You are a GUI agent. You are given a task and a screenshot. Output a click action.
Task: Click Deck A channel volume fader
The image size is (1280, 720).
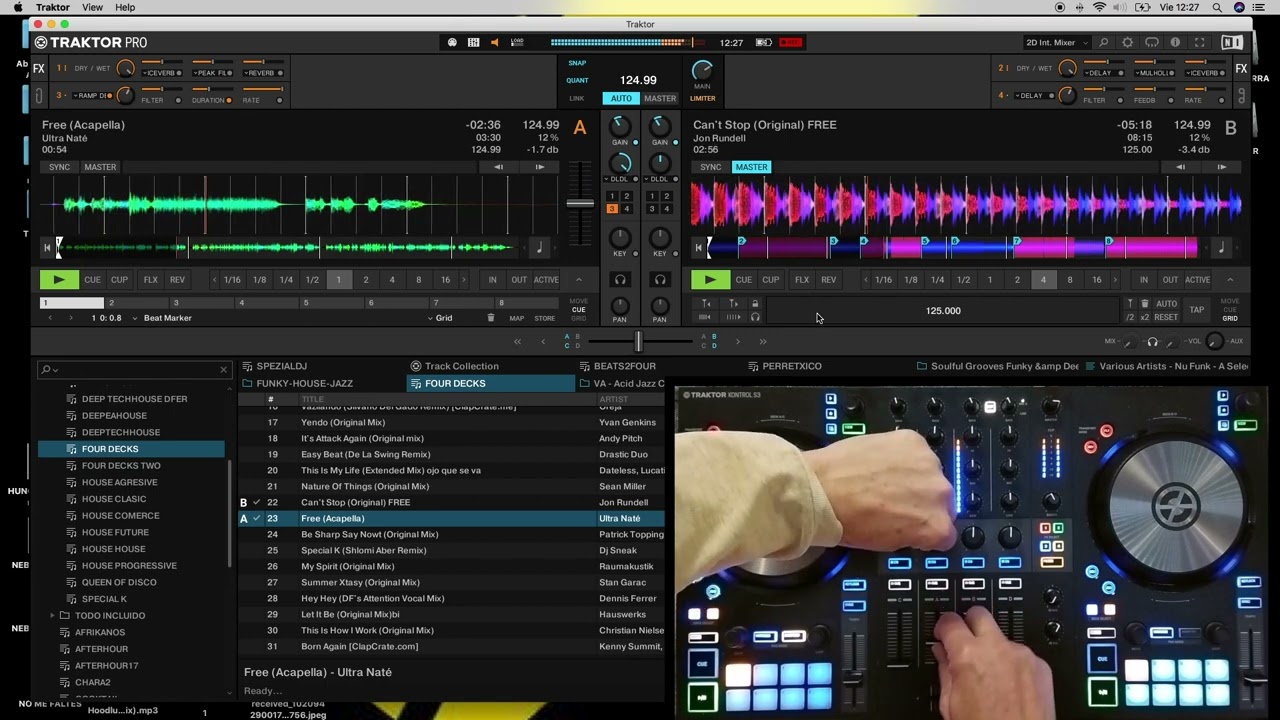click(x=580, y=203)
